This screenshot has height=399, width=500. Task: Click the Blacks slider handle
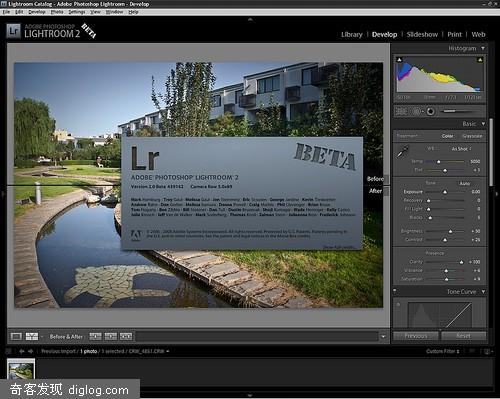point(430,218)
